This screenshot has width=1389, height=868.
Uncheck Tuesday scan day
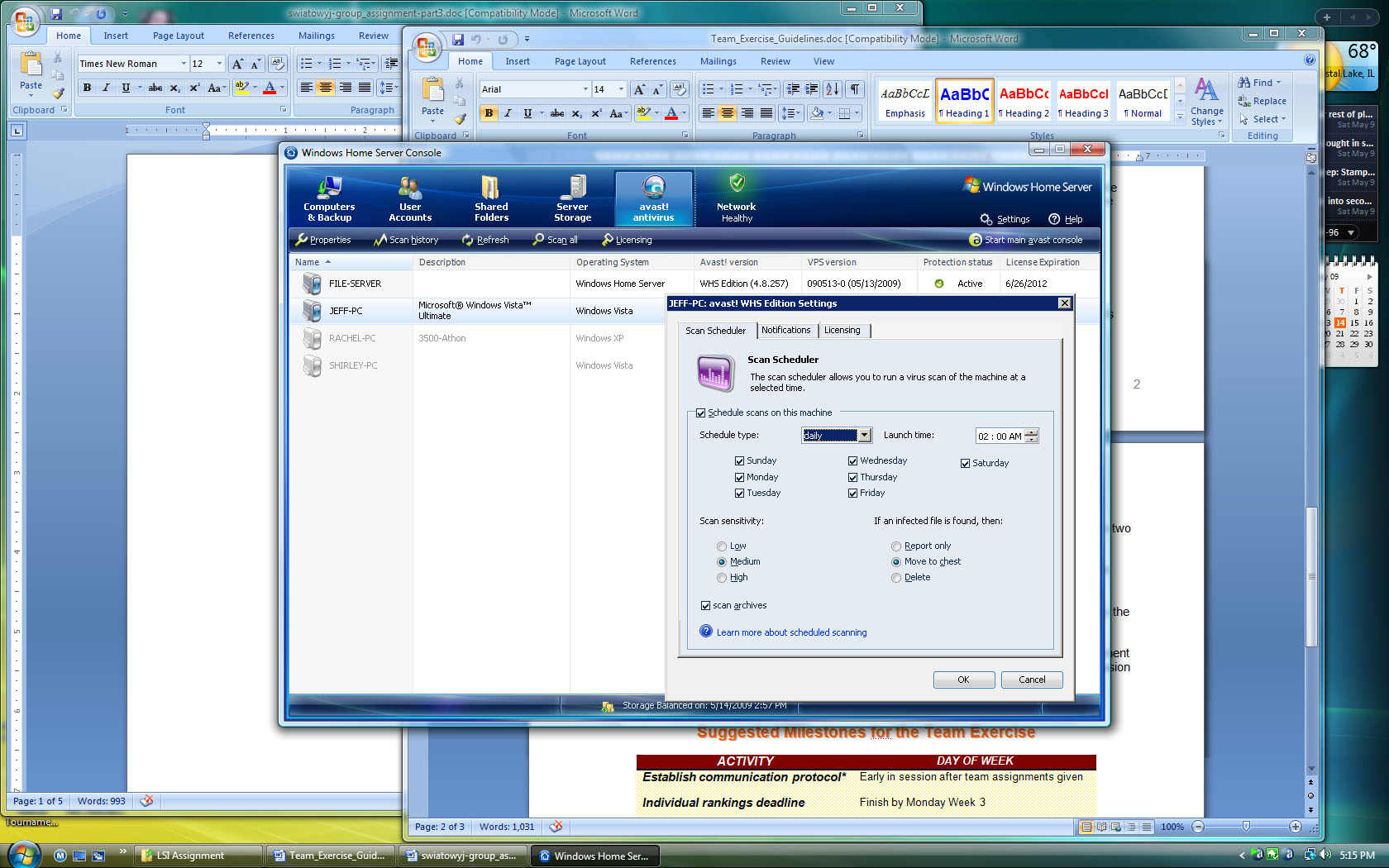739,493
